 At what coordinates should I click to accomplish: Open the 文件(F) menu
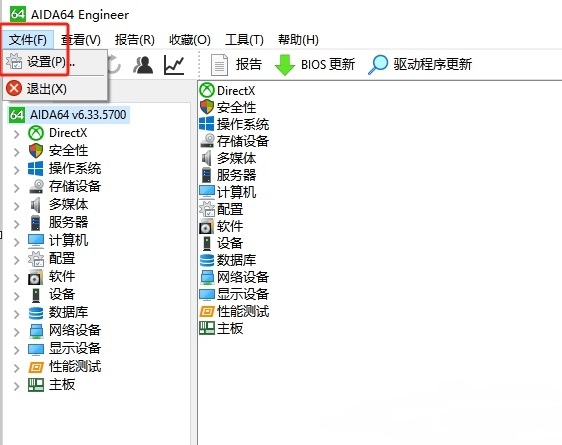pos(28,39)
